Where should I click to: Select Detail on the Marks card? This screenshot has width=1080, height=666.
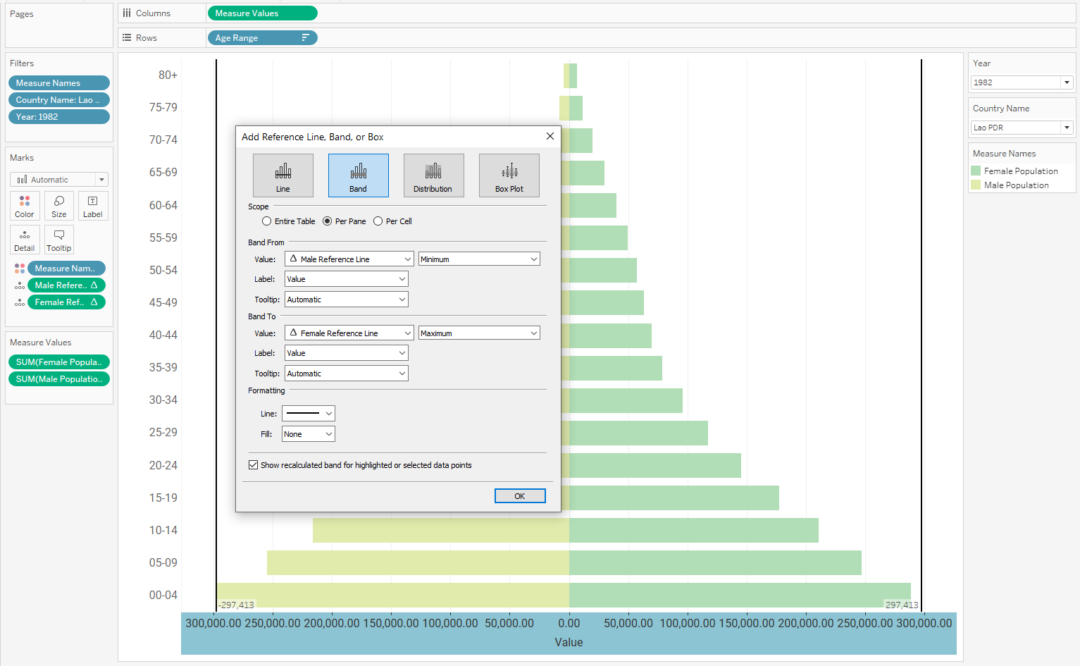24,241
